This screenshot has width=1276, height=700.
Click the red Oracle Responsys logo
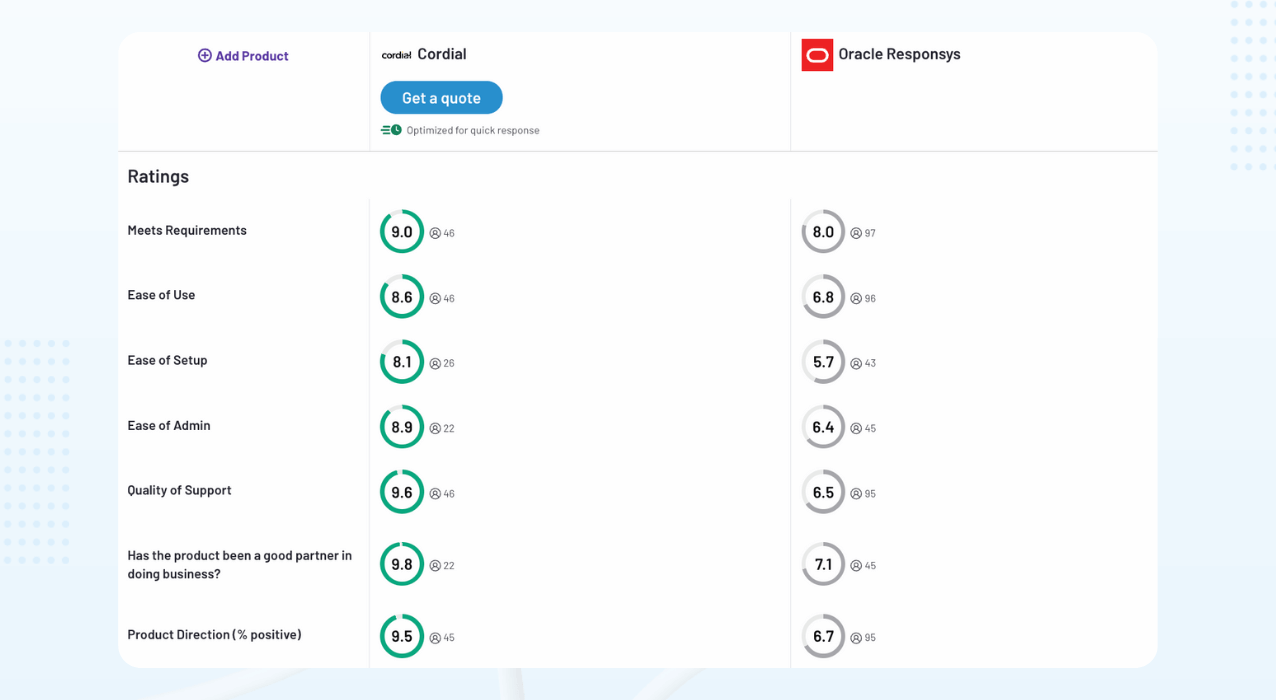(x=817, y=55)
